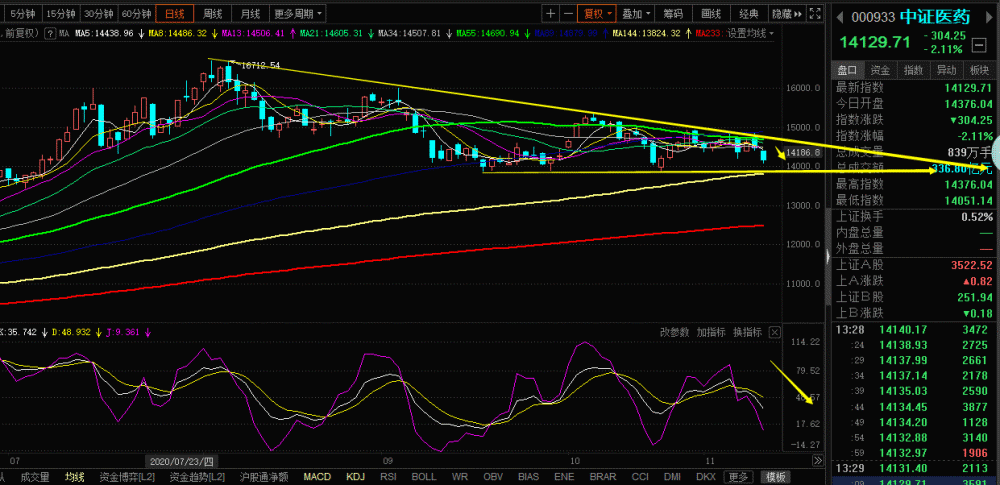The height and width of the screenshot is (485, 1000).
Task: Select the ENE indicator tab
Action: pos(564,477)
